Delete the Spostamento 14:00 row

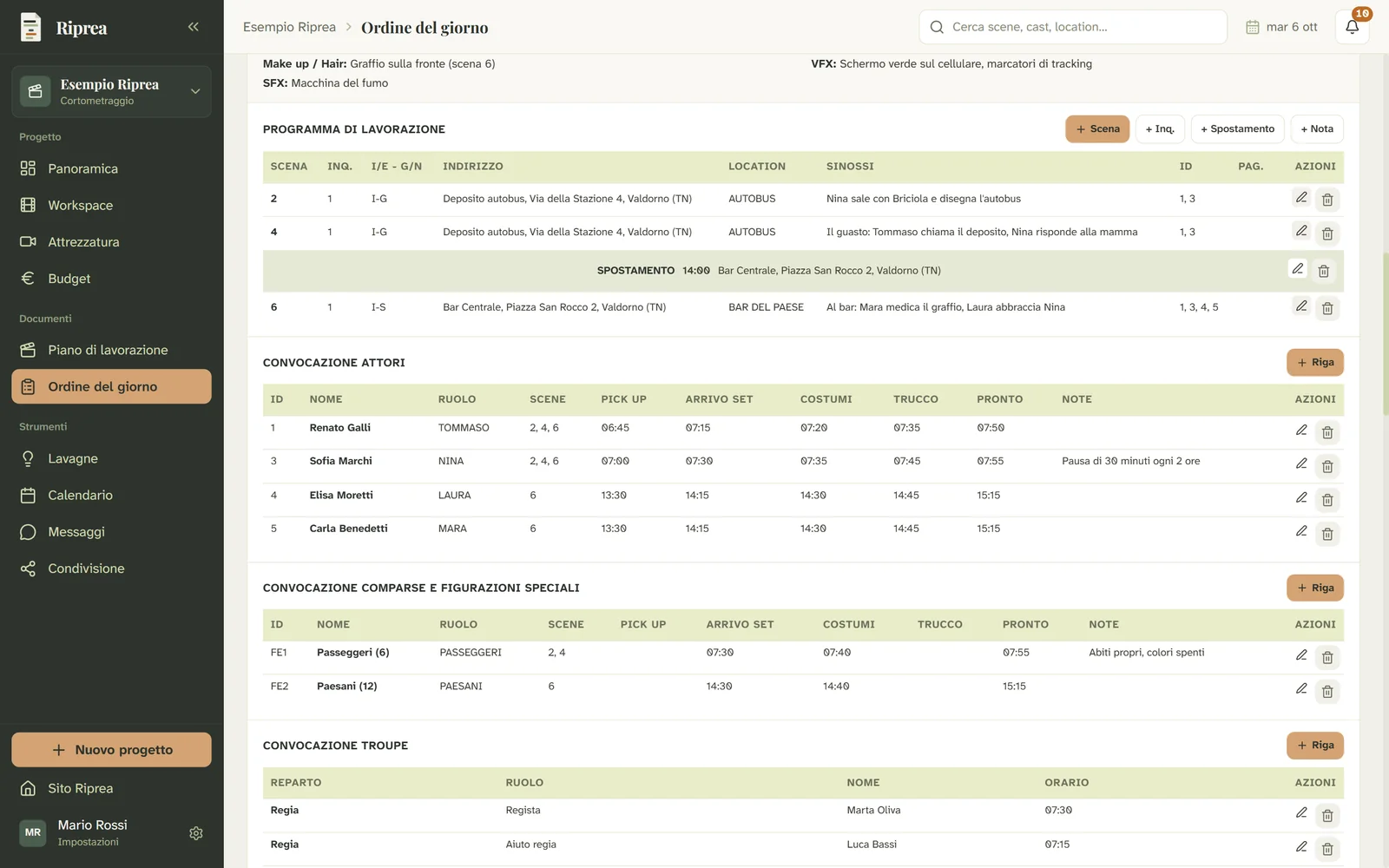[1324, 272]
